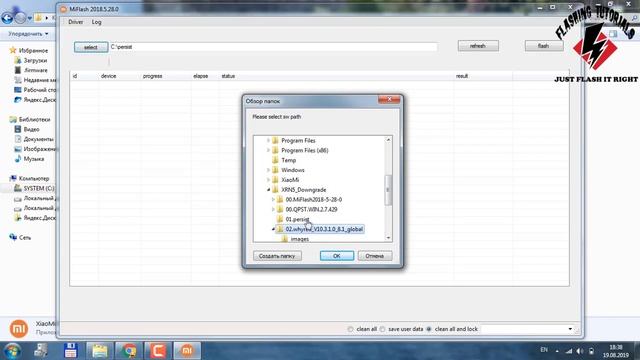
Task: Click the elapse column header
Action: click(x=200, y=76)
